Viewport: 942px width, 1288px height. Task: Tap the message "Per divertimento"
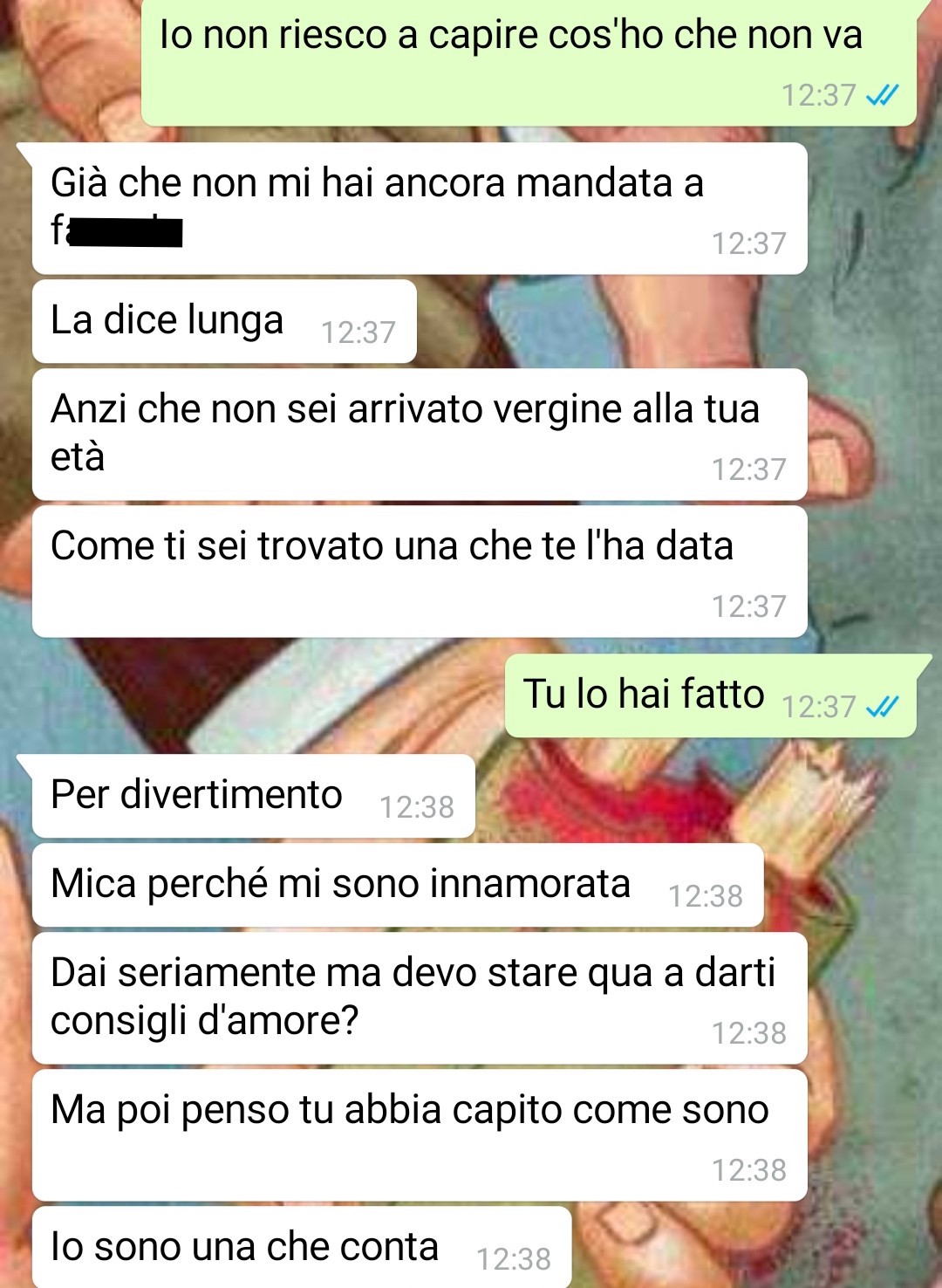pyautogui.click(x=254, y=796)
